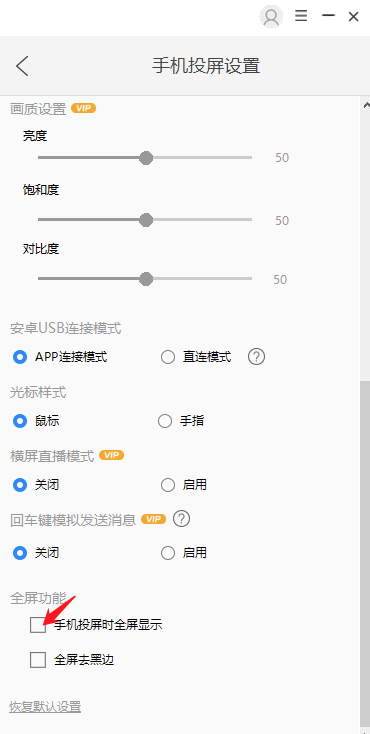Click the 亮度 slider handle
The image size is (370, 734).
(x=147, y=158)
